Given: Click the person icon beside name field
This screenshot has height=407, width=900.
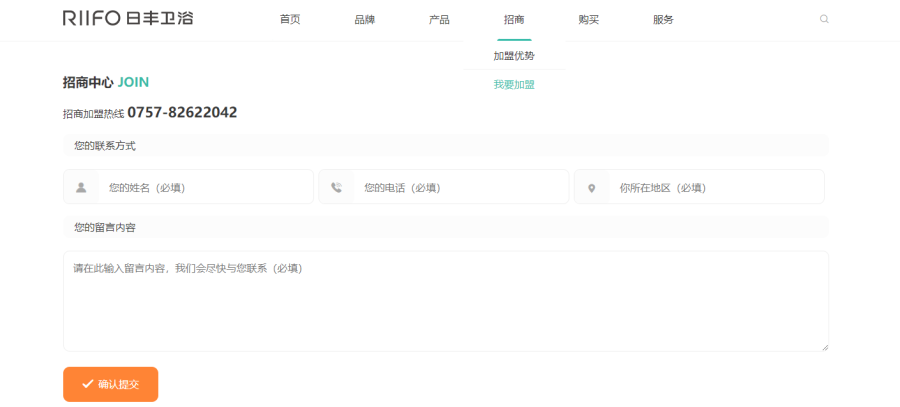Looking at the screenshot, I should [x=81, y=187].
